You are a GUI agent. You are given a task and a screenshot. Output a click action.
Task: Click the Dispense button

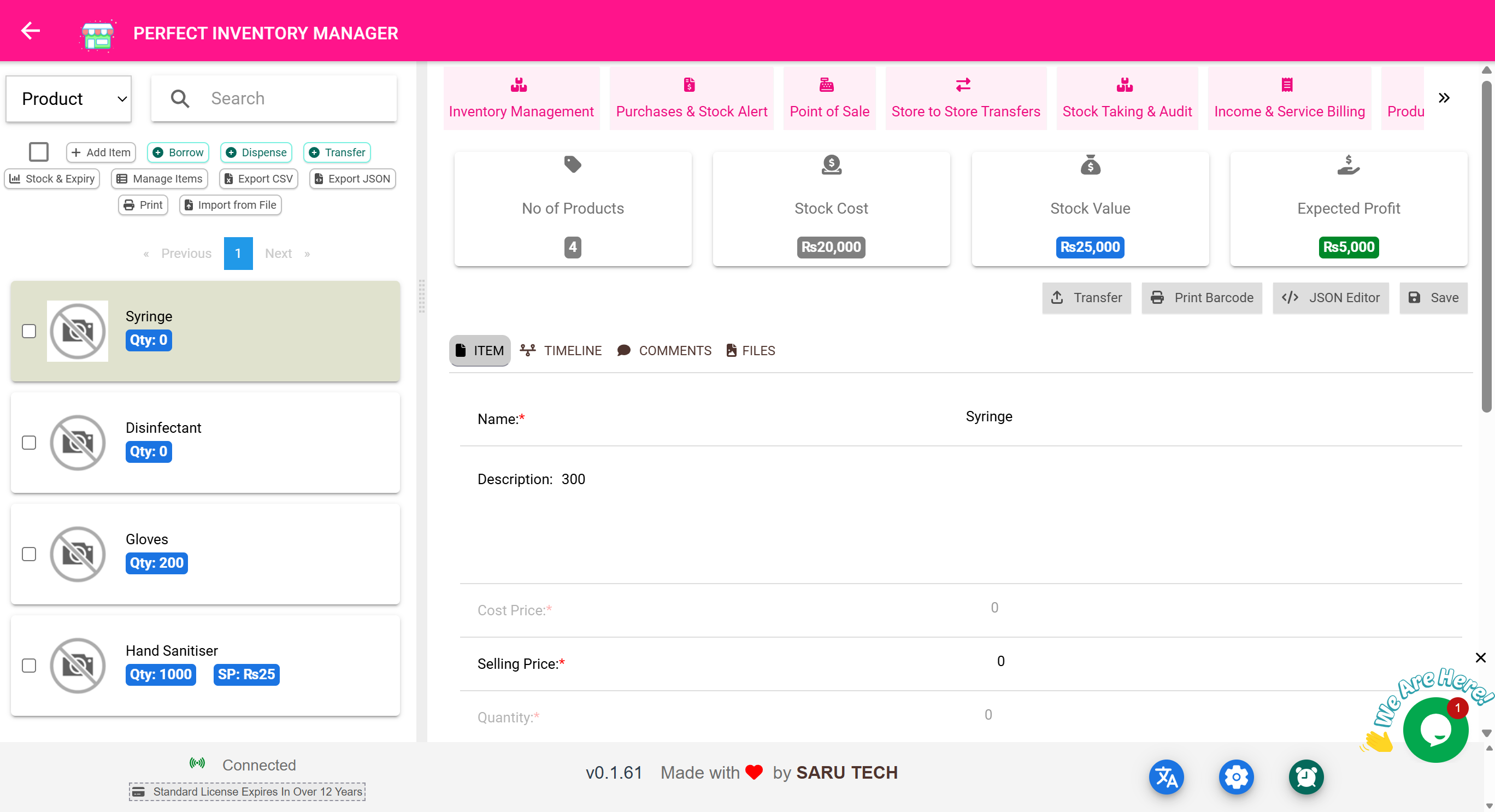pyautogui.click(x=256, y=152)
